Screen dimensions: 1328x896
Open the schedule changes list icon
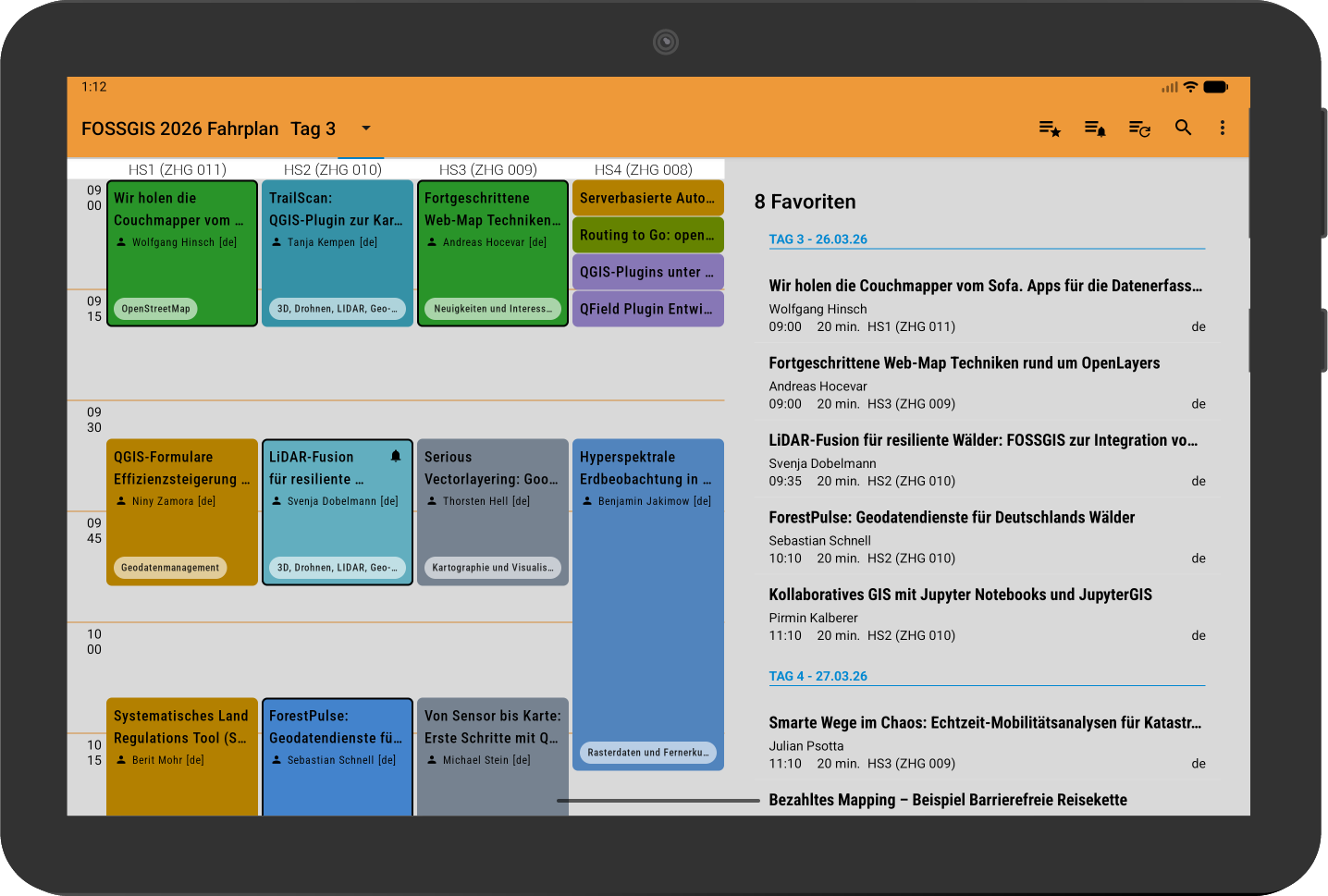(1138, 129)
